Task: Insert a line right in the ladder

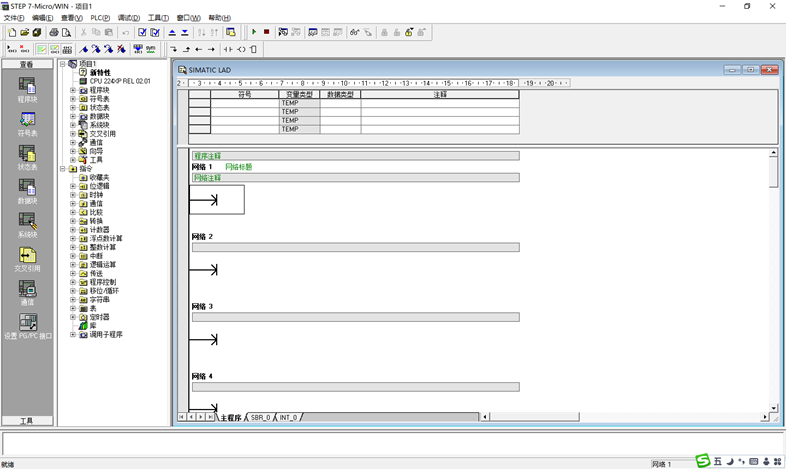Action: 211,49
